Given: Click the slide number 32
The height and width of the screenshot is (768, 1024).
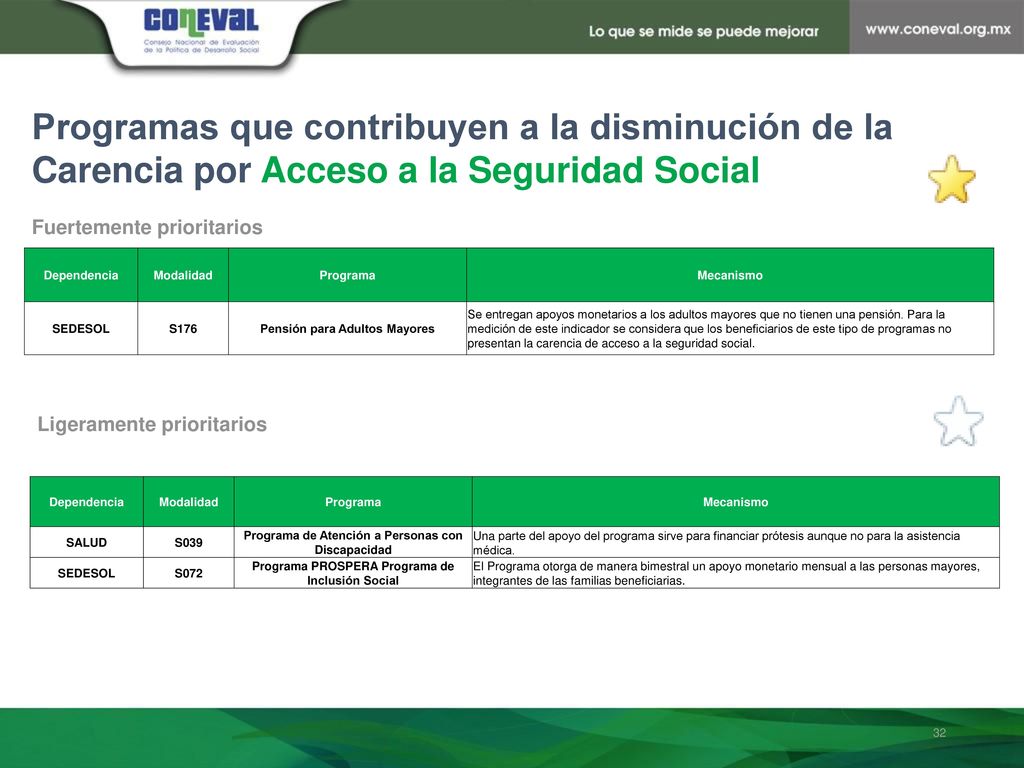Looking at the screenshot, I should [x=939, y=733].
